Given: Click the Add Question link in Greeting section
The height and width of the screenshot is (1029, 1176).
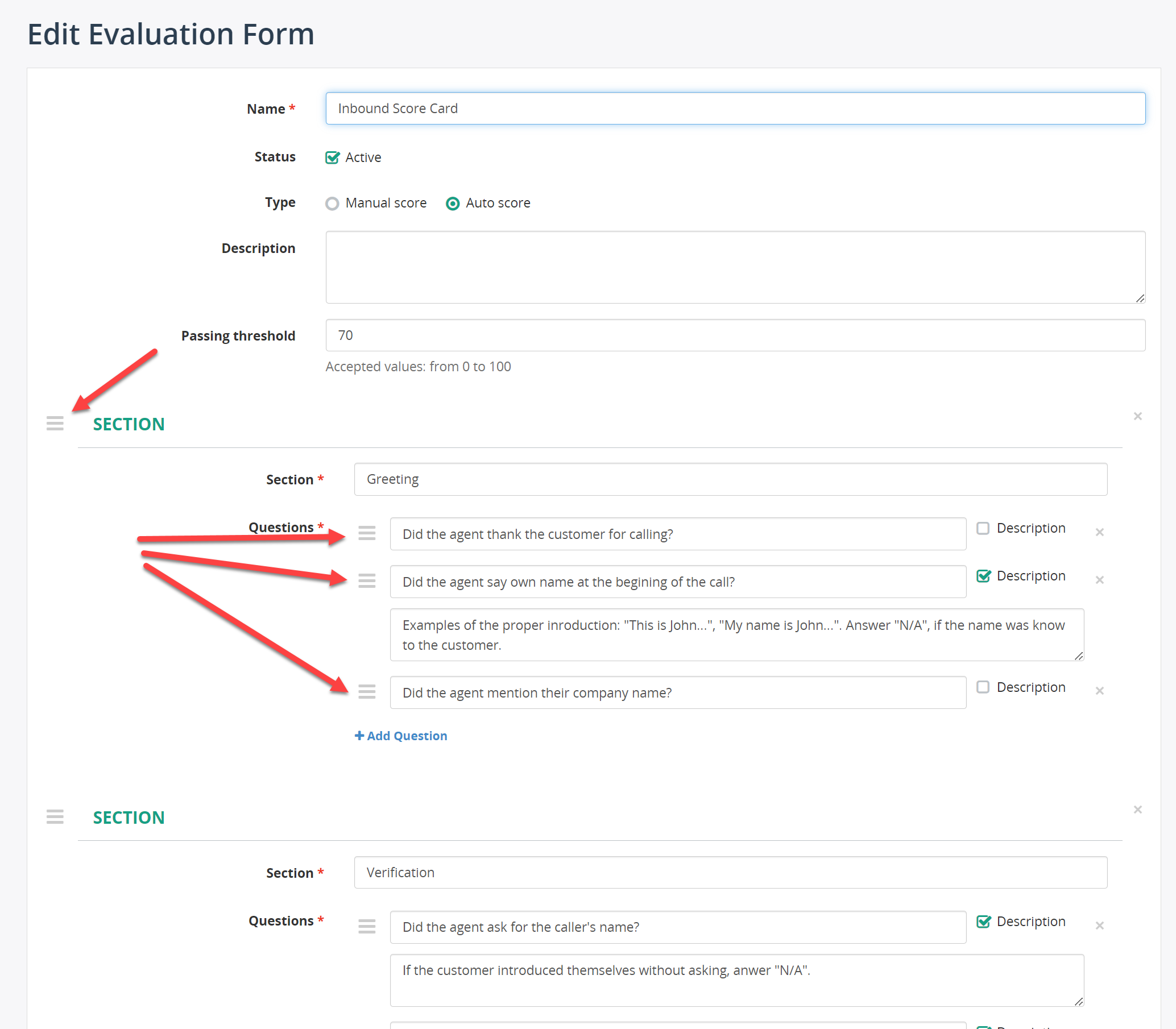Looking at the screenshot, I should (402, 735).
